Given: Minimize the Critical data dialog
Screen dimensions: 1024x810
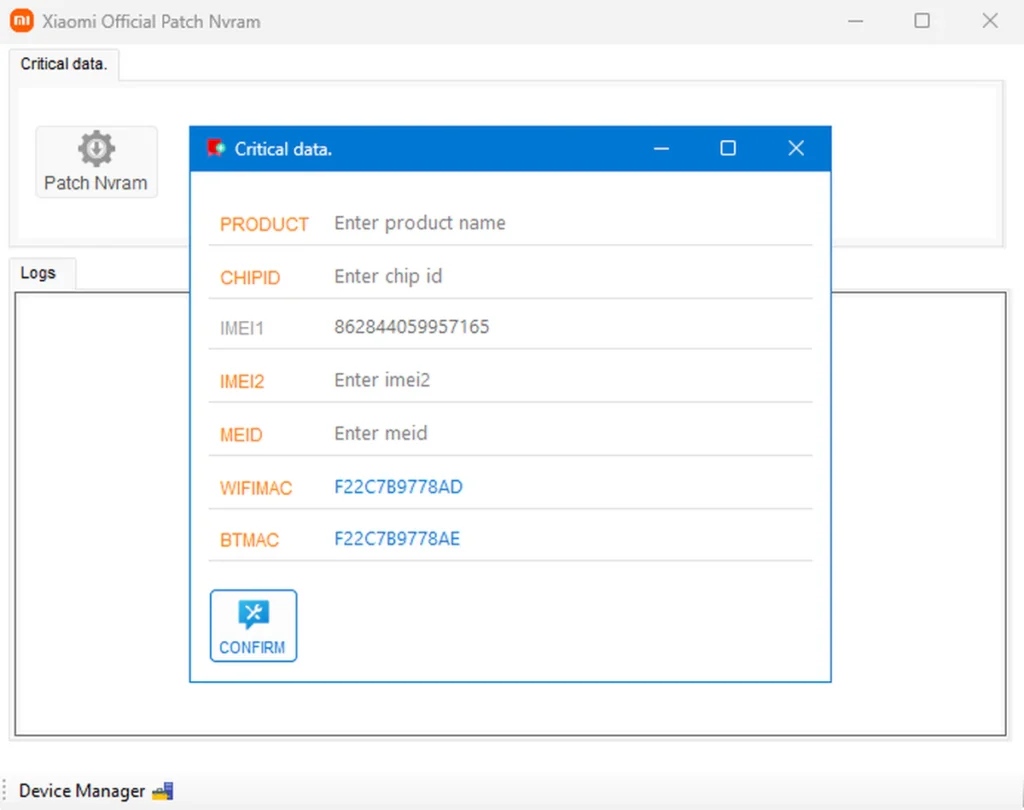Looking at the screenshot, I should (x=661, y=149).
